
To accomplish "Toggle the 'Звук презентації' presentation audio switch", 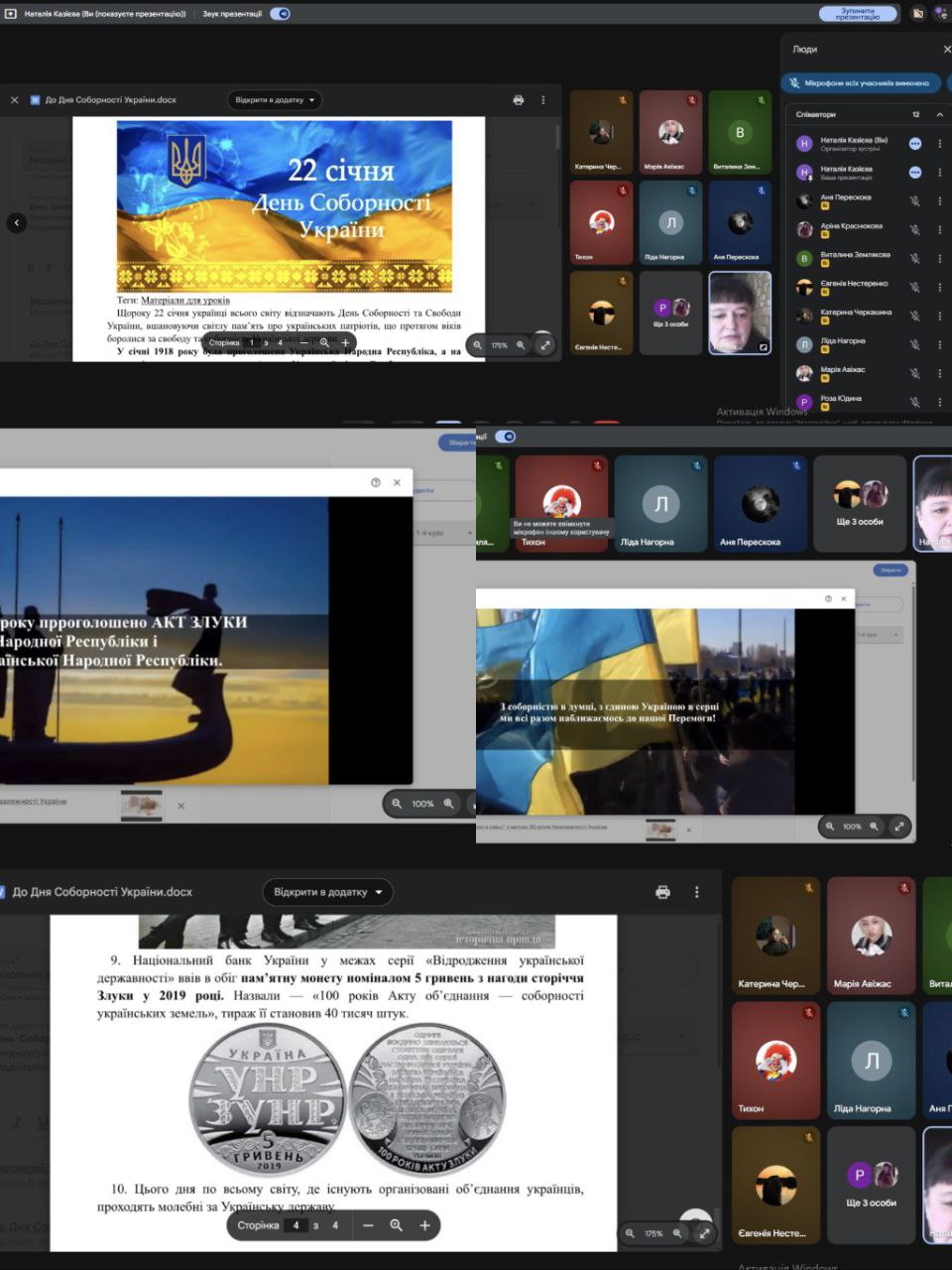I will (281, 14).
